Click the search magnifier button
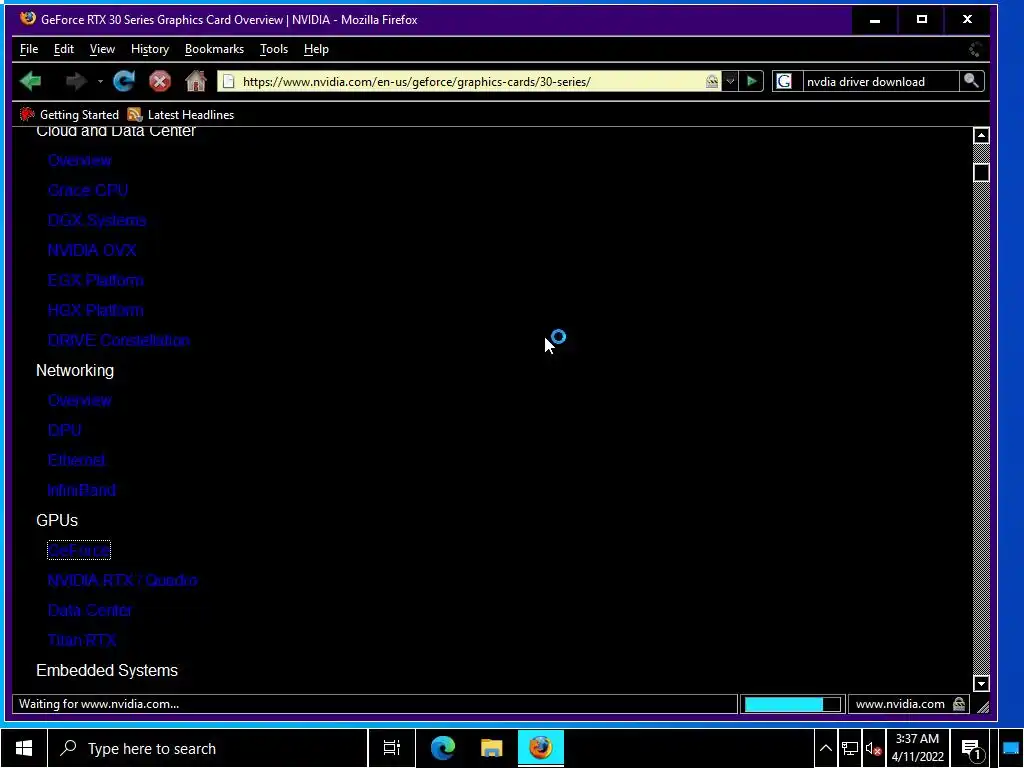Screen dimensions: 1024x768 tap(971, 81)
